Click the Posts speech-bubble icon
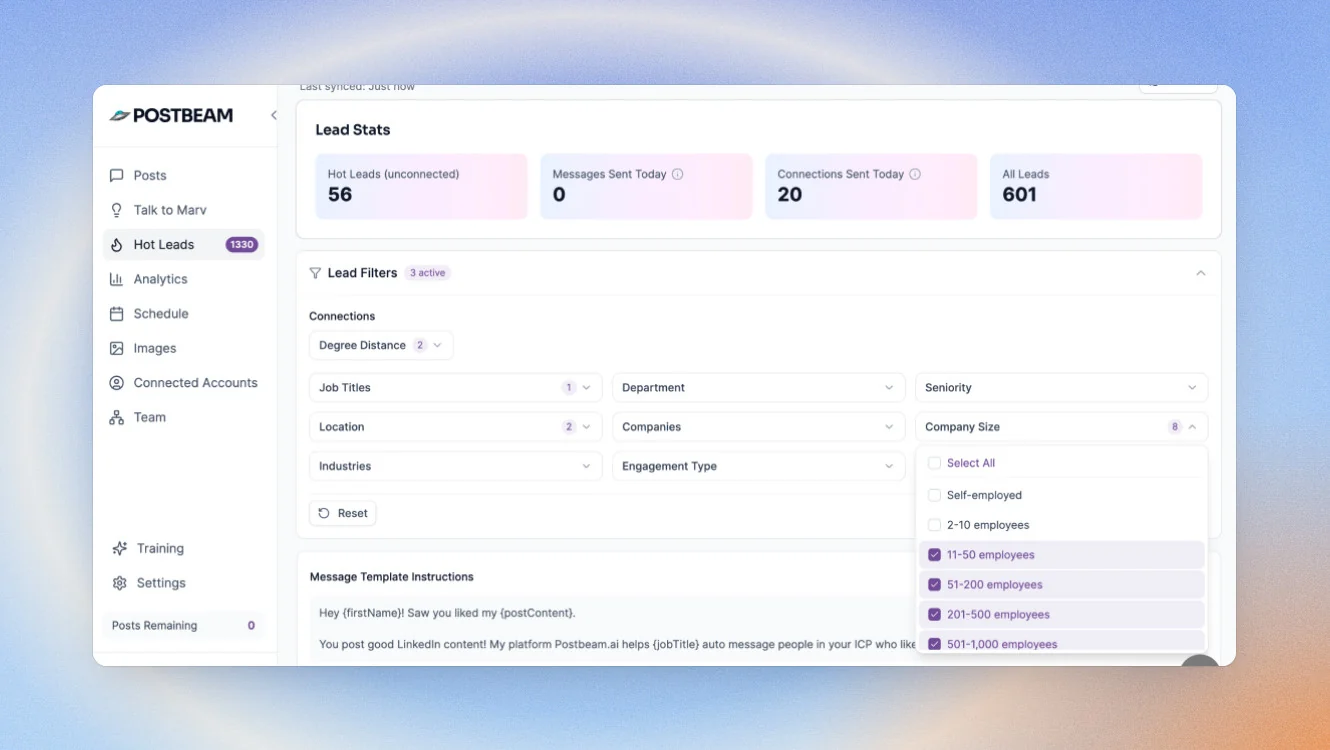Image resolution: width=1330 pixels, height=750 pixels. point(117,175)
